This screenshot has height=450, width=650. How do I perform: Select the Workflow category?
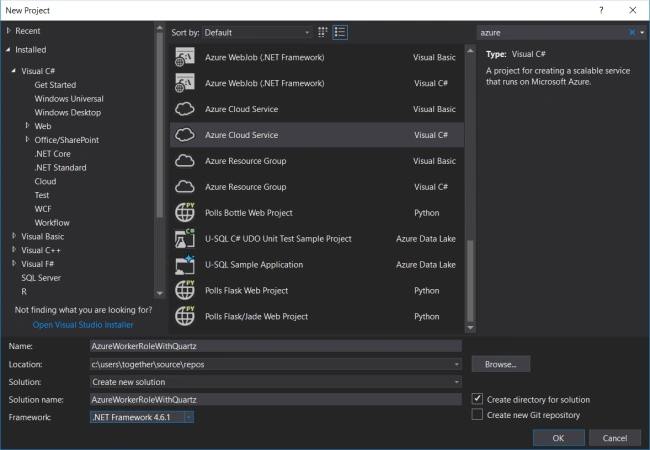(52, 223)
